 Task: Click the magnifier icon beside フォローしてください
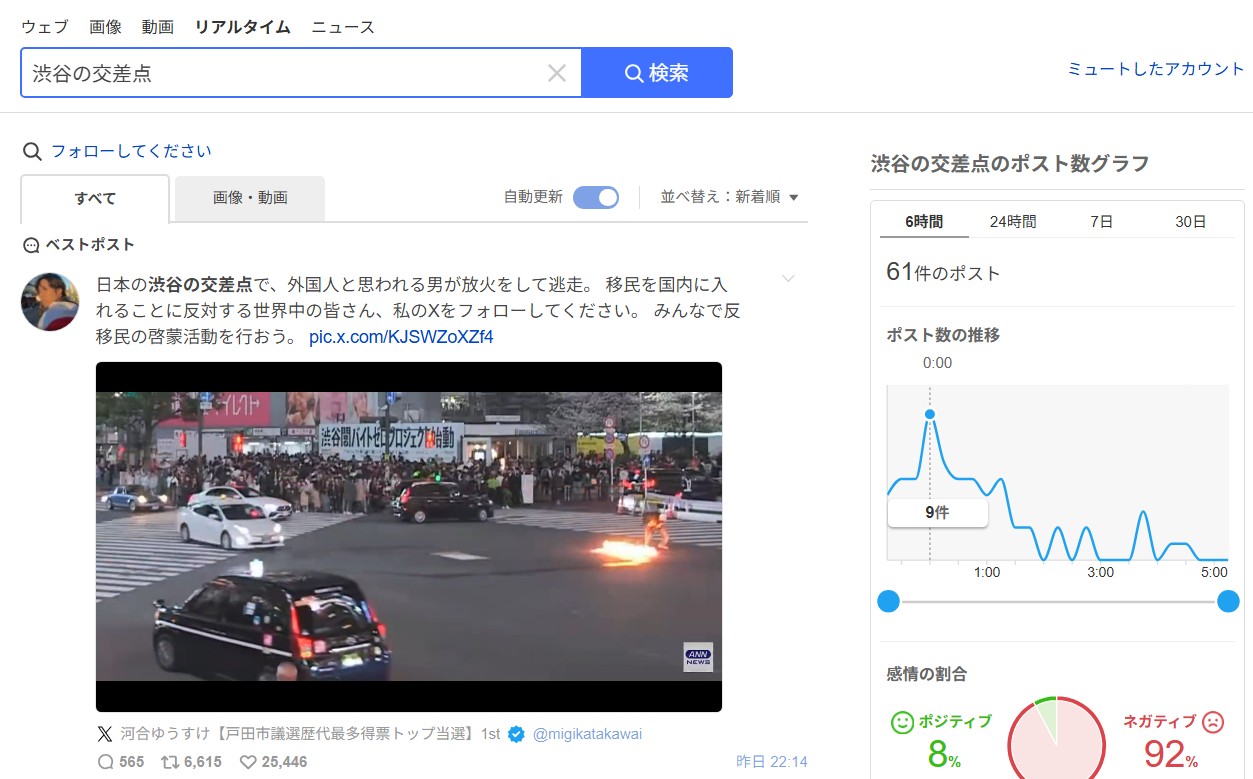click(33, 152)
